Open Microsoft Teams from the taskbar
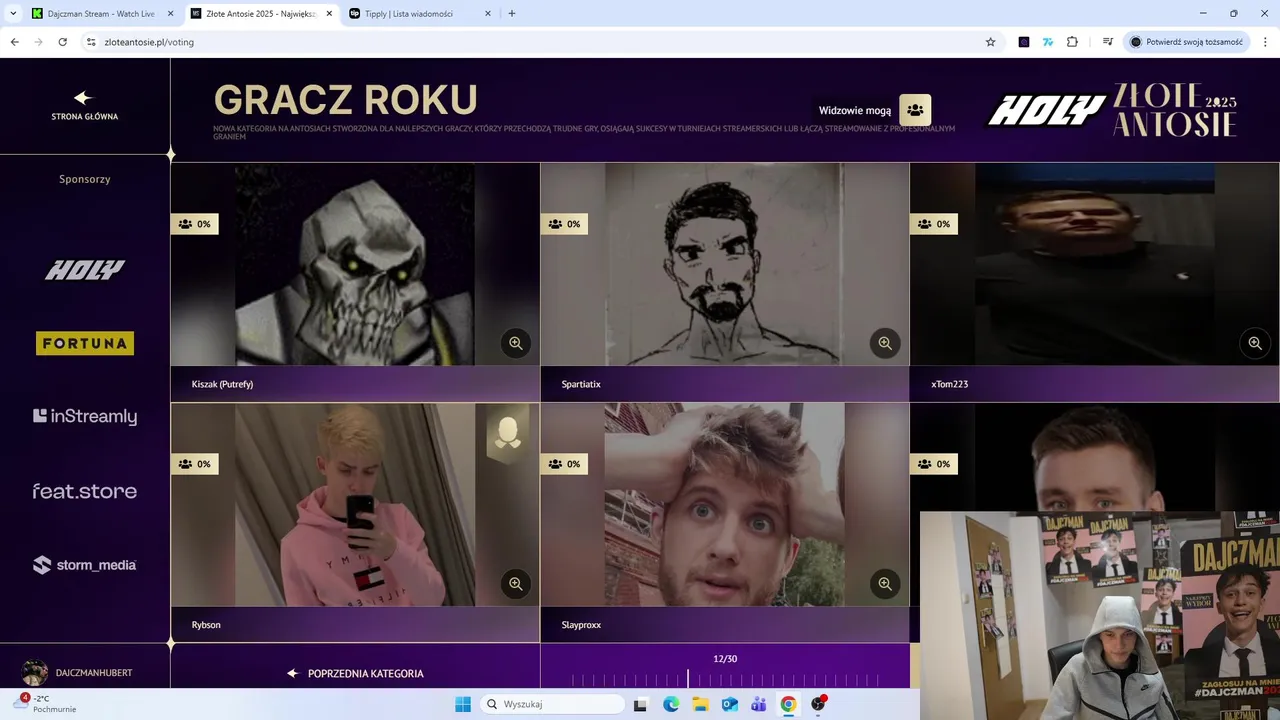The width and height of the screenshot is (1280, 720). (759, 704)
